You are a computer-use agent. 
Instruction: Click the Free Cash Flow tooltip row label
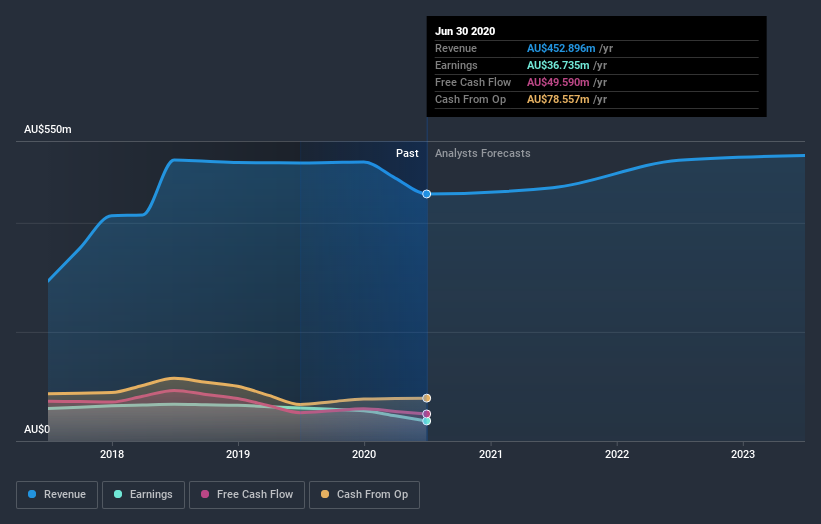[x=473, y=82]
